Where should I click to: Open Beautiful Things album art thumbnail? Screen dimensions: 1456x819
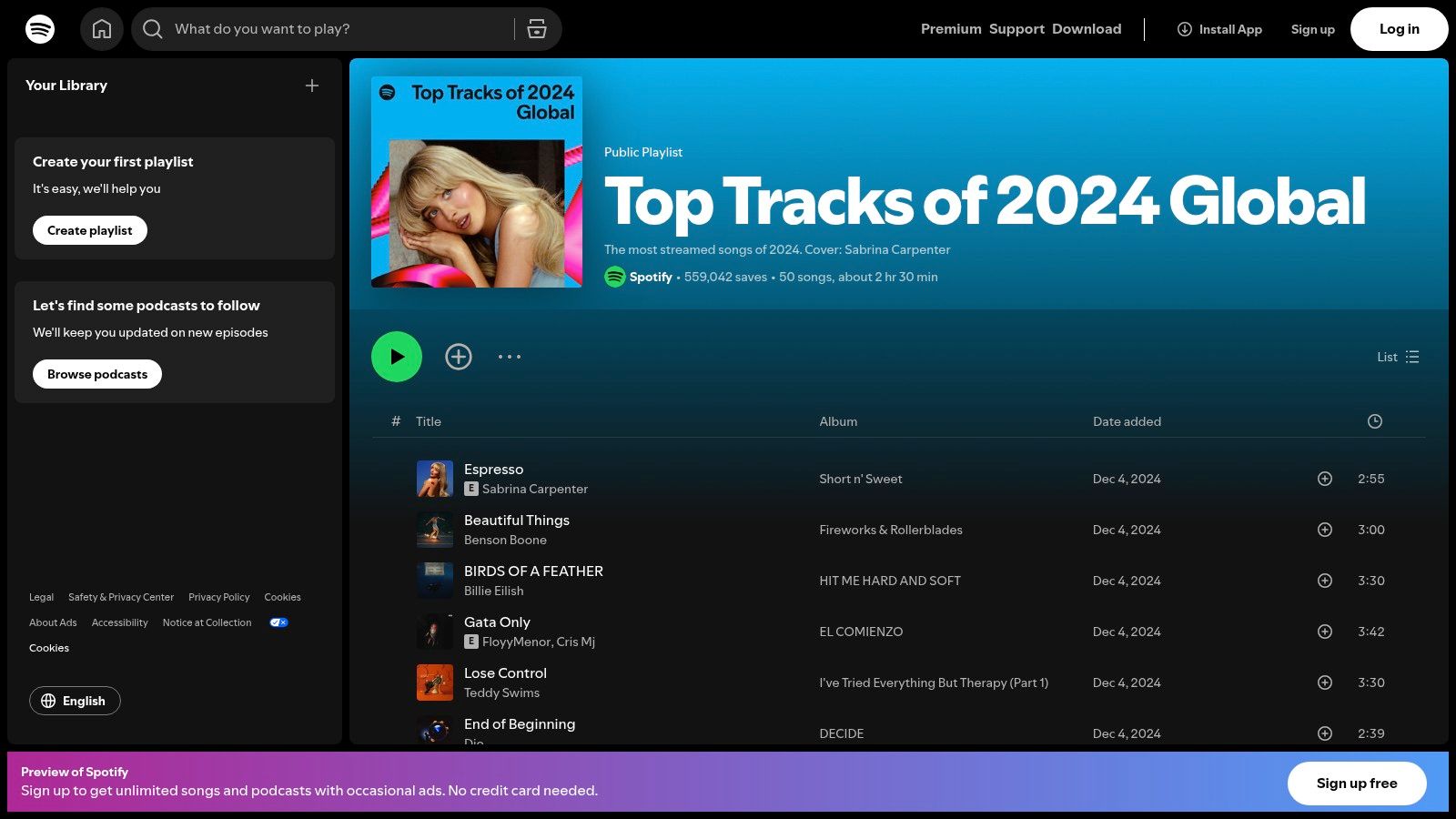tap(435, 530)
